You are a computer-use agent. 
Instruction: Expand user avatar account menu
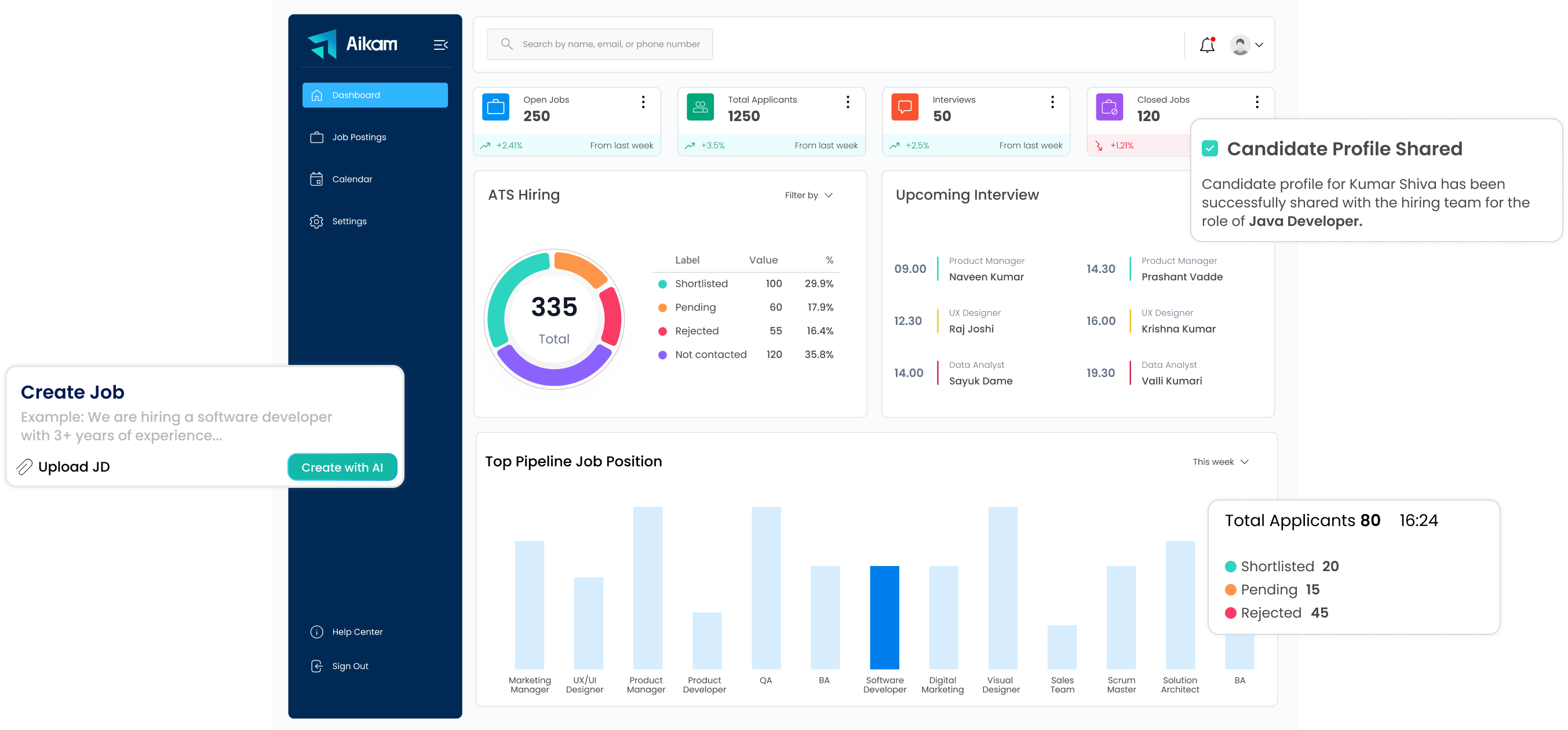[x=1246, y=45]
